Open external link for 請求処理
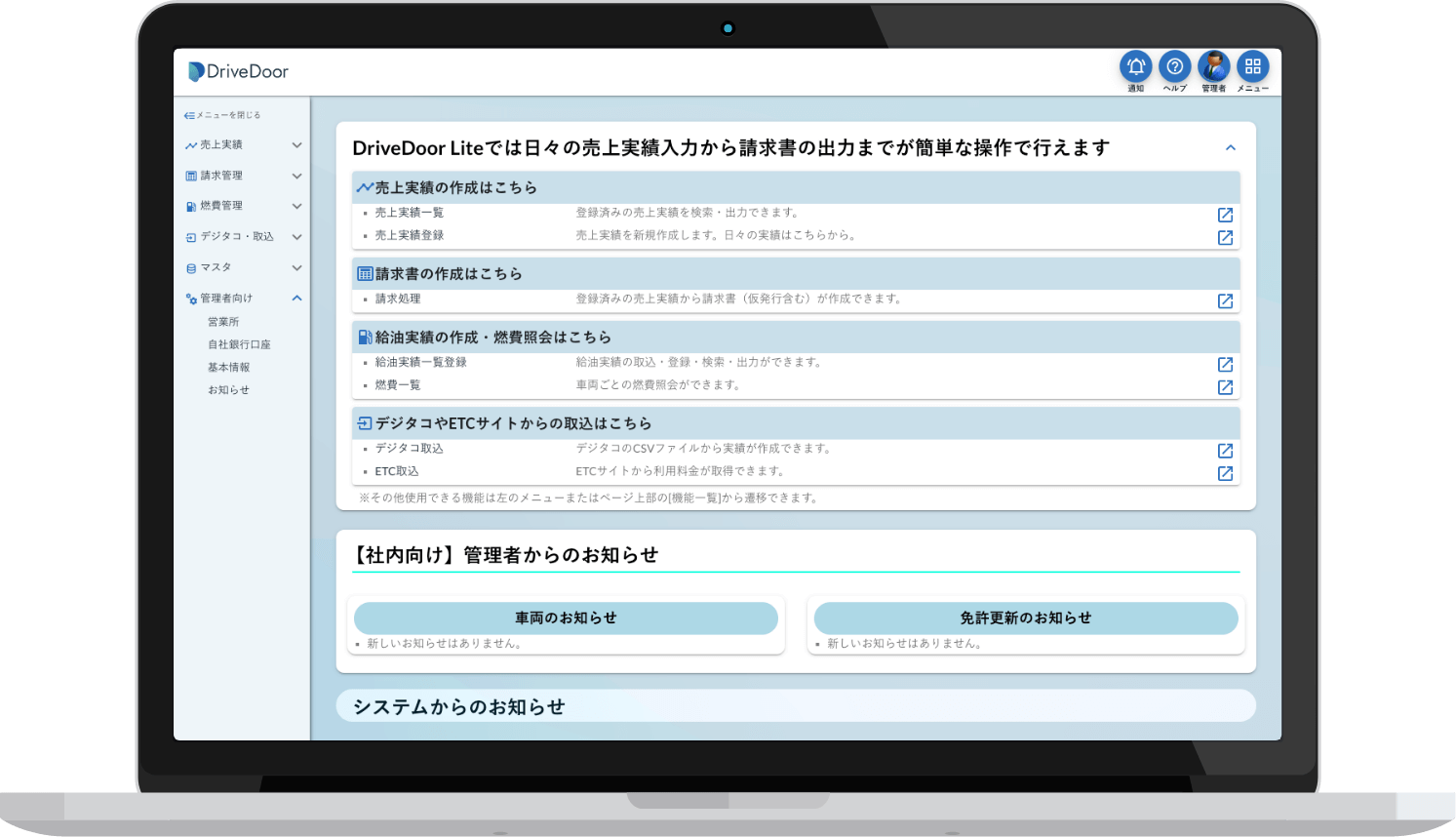The width and height of the screenshot is (1456, 837). pos(1225,301)
